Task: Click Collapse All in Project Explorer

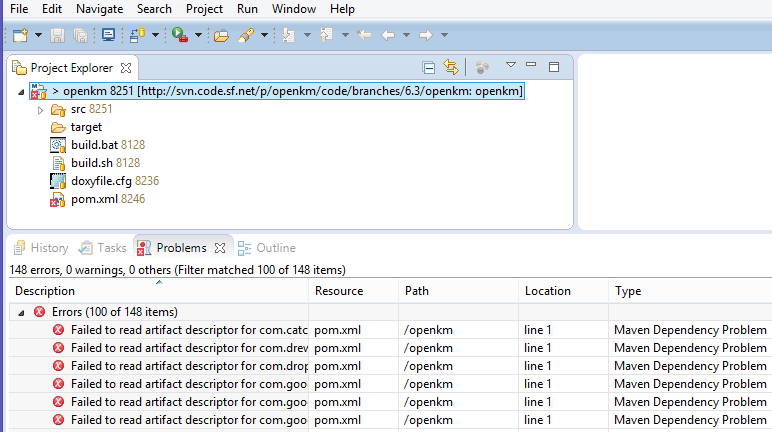Action: click(x=429, y=68)
